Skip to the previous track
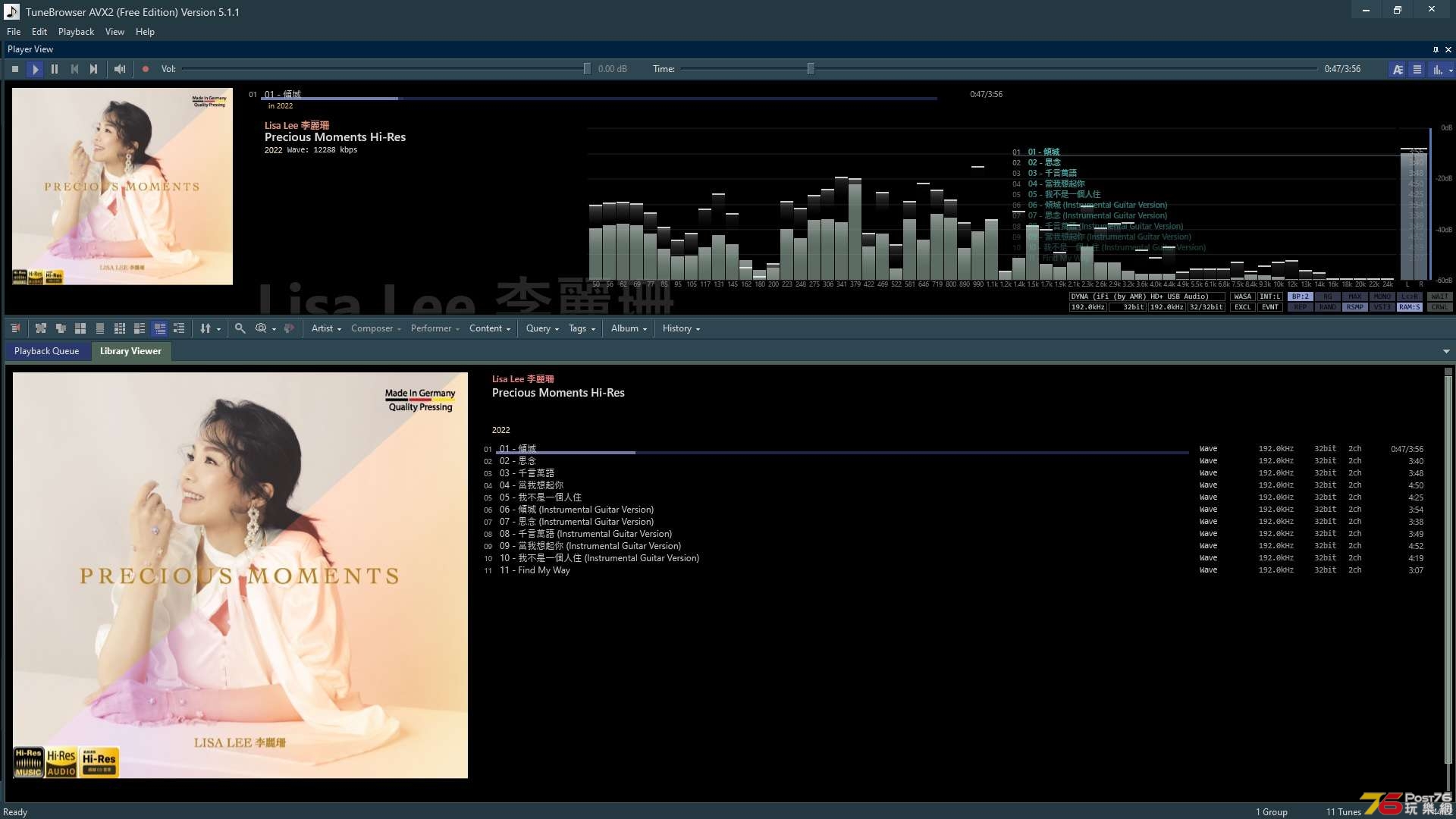Screen dimensions: 1456x819 tap(74, 69)
